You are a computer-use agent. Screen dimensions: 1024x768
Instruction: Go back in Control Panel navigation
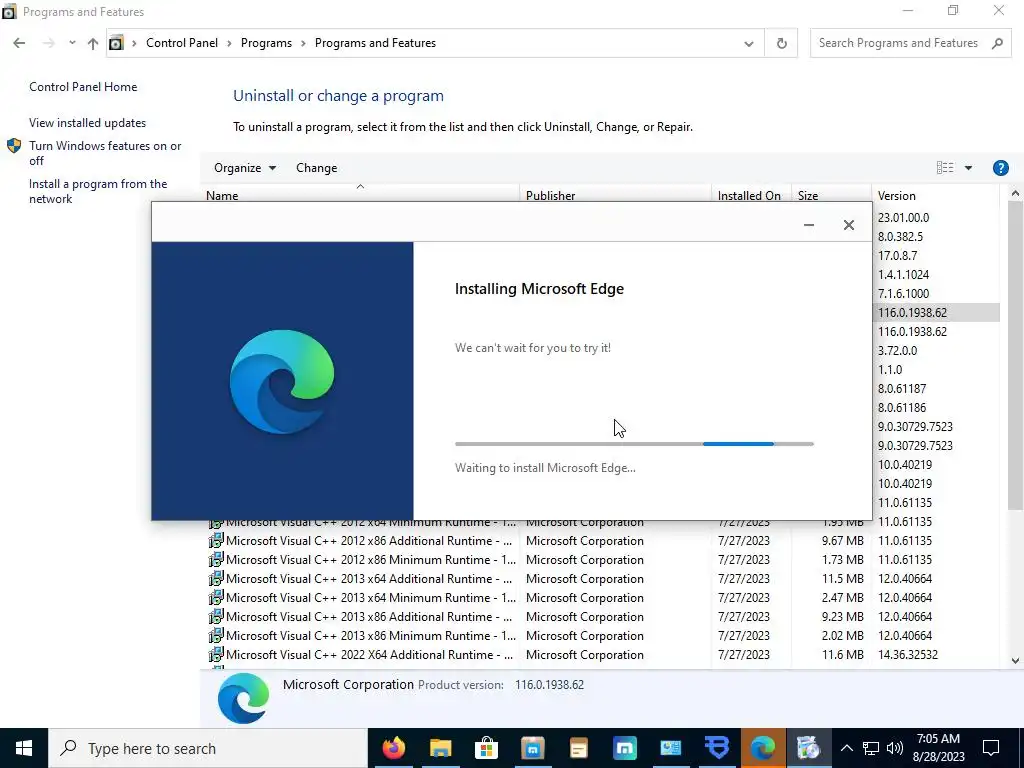pos(19,43)
